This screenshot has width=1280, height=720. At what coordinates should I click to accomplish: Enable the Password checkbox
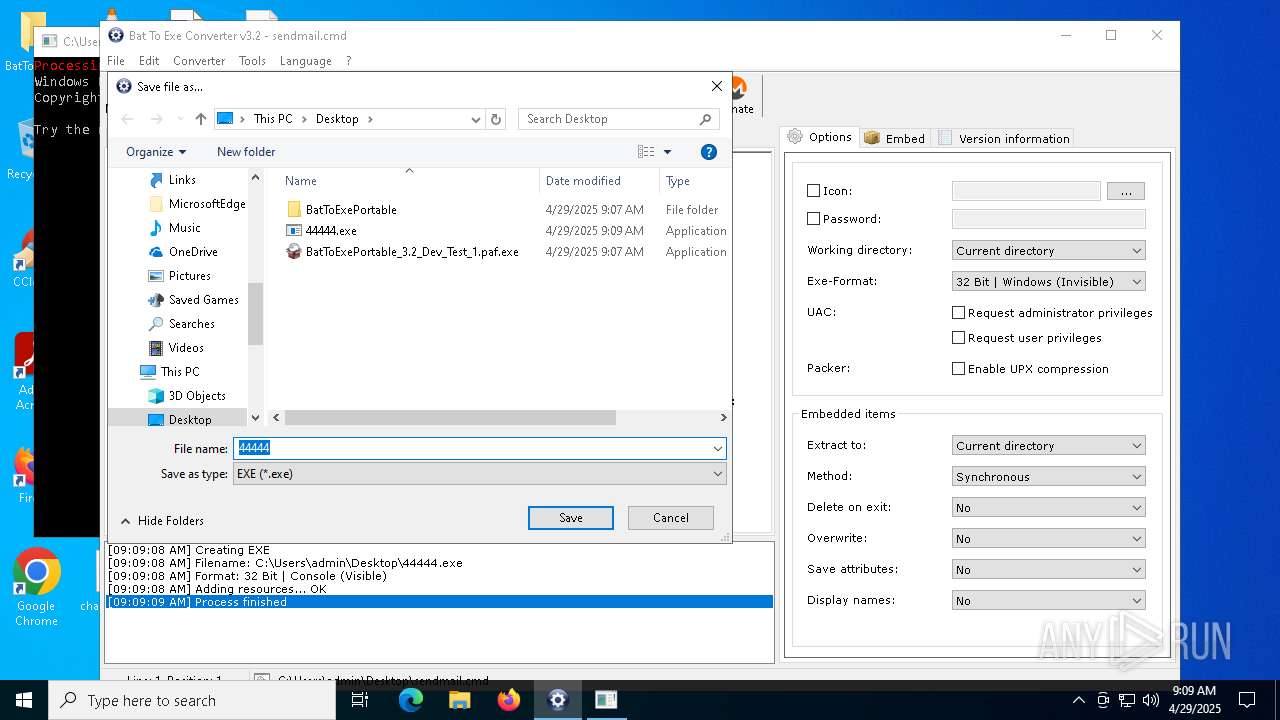click(813, 219)
